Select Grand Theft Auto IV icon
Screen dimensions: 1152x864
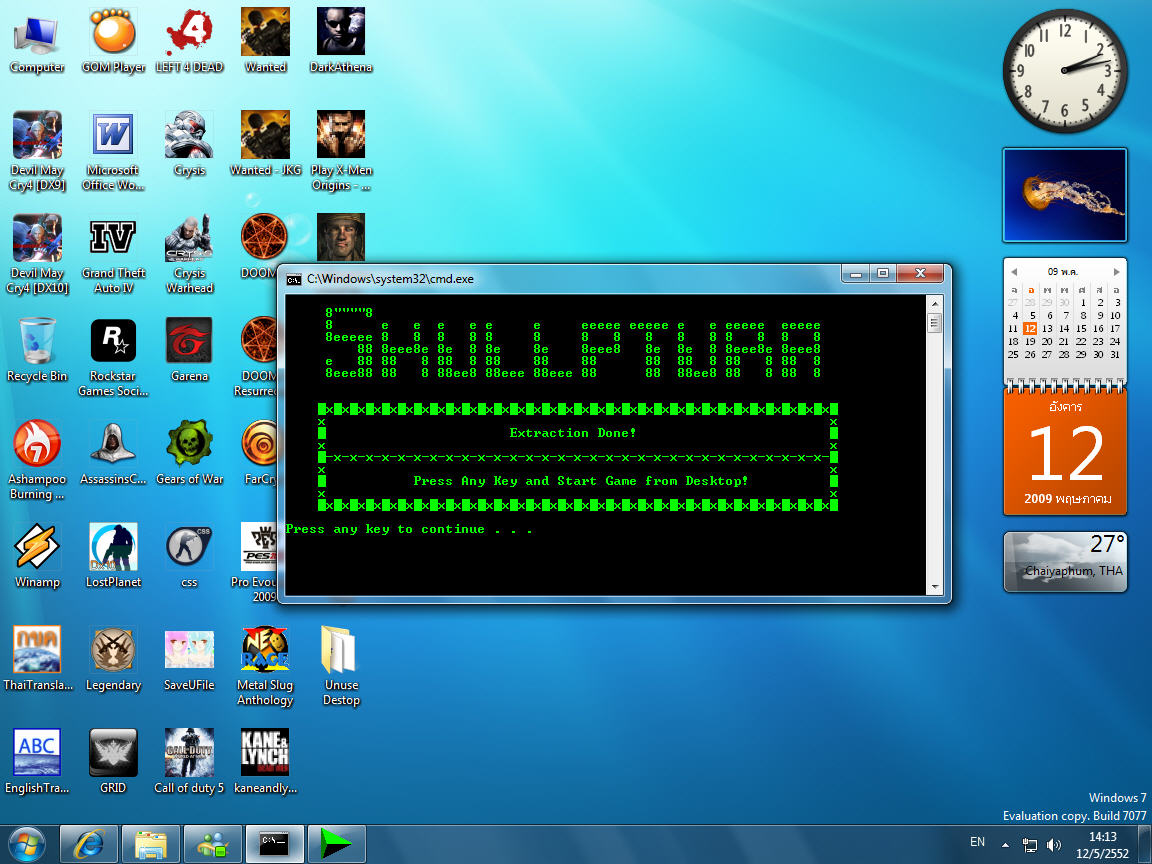click(113, 254)
